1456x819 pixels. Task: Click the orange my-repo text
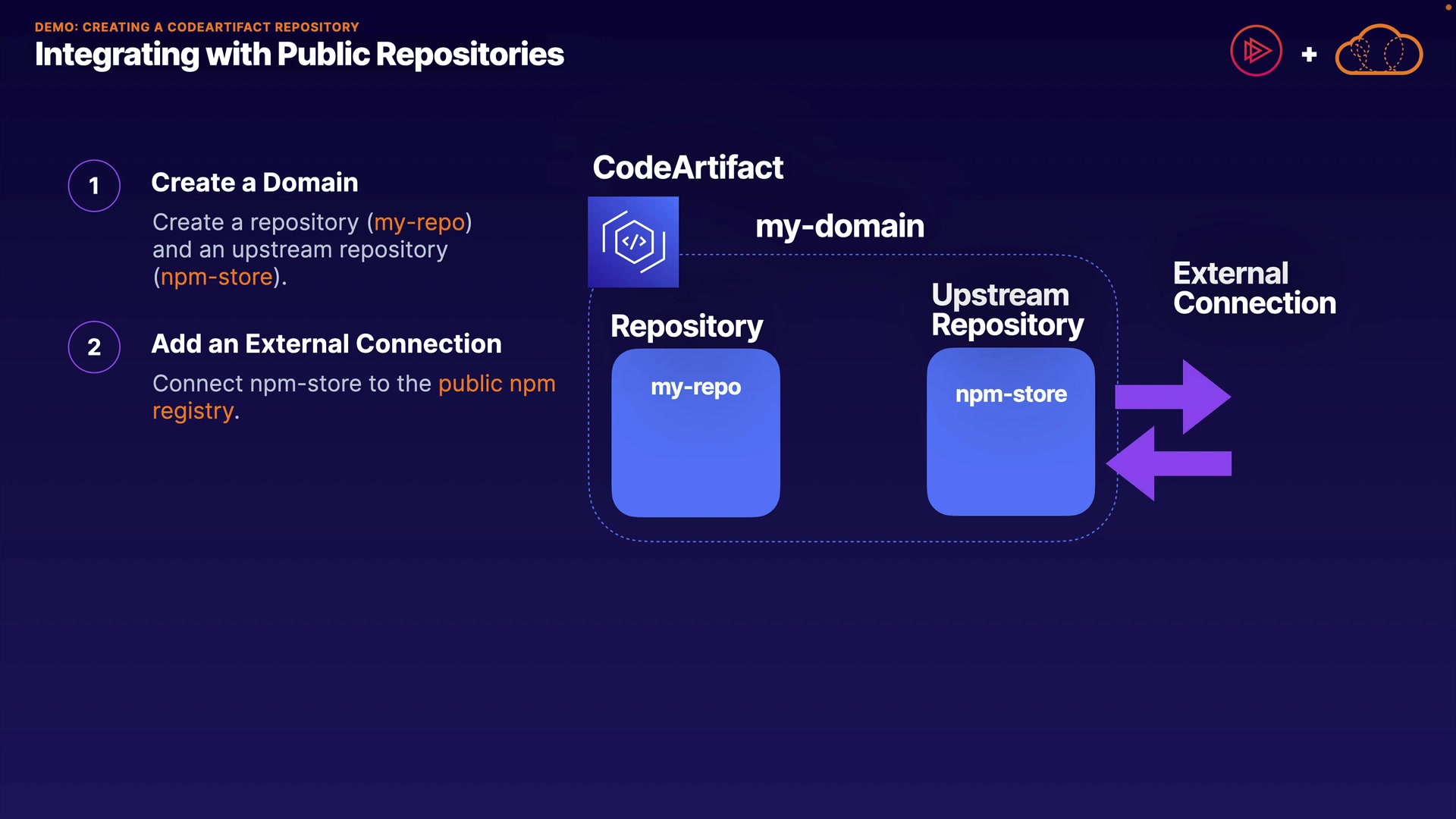click(419, 222)
